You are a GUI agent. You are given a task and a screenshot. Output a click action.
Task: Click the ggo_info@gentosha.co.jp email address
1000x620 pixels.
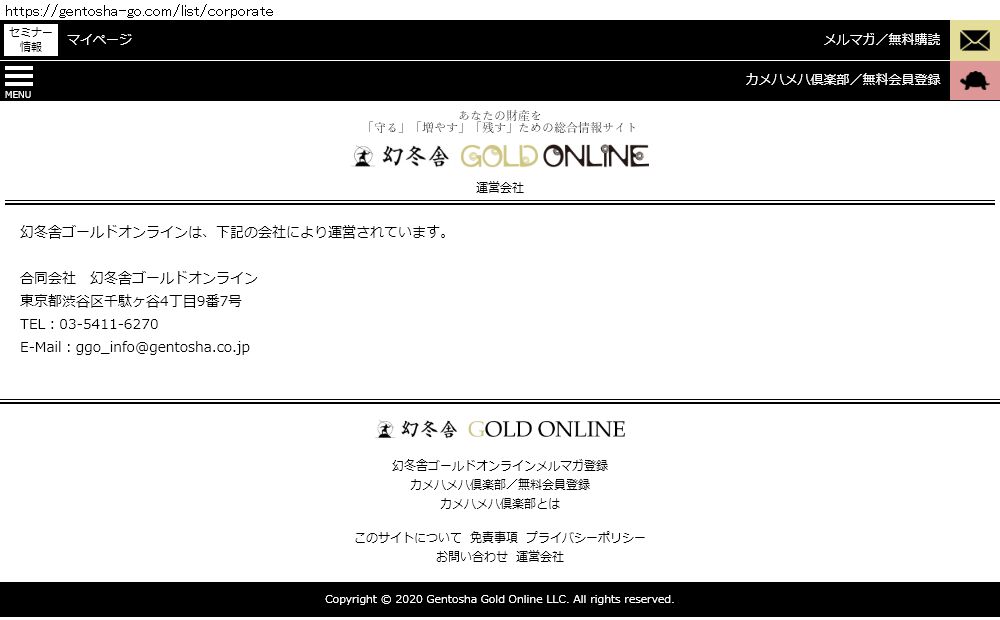coord(163,347)
